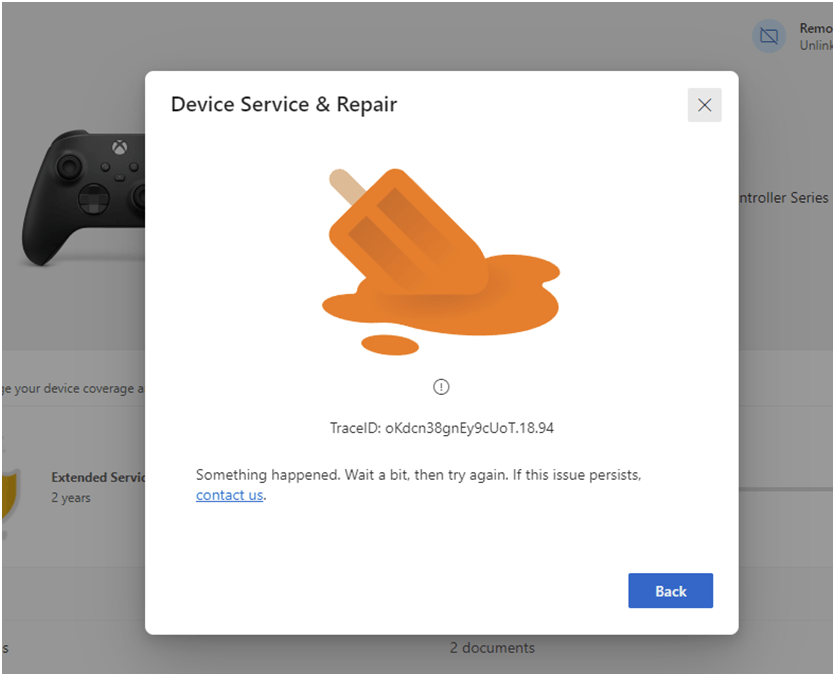Click the remove device icon

pos(768,36)
